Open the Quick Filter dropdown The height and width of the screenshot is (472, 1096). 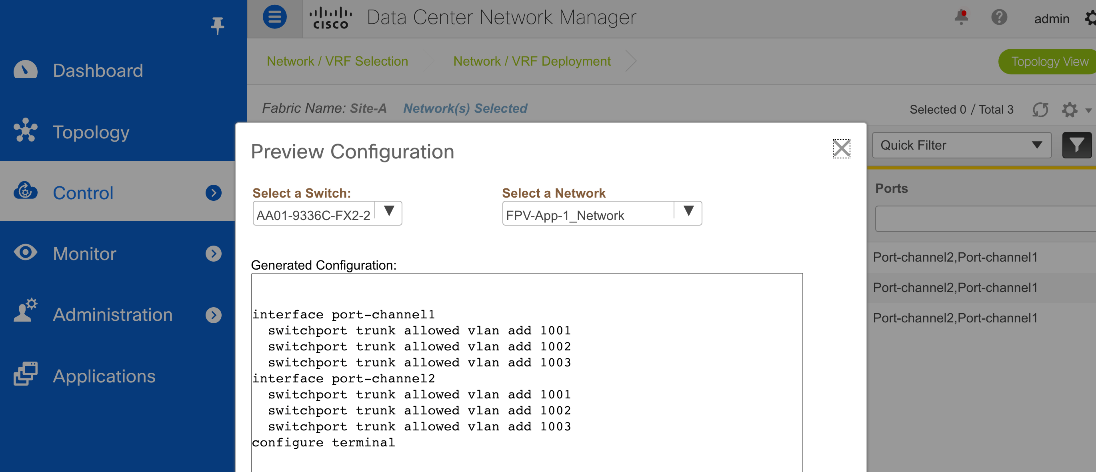pyautogui.click(x=962, y=145)
